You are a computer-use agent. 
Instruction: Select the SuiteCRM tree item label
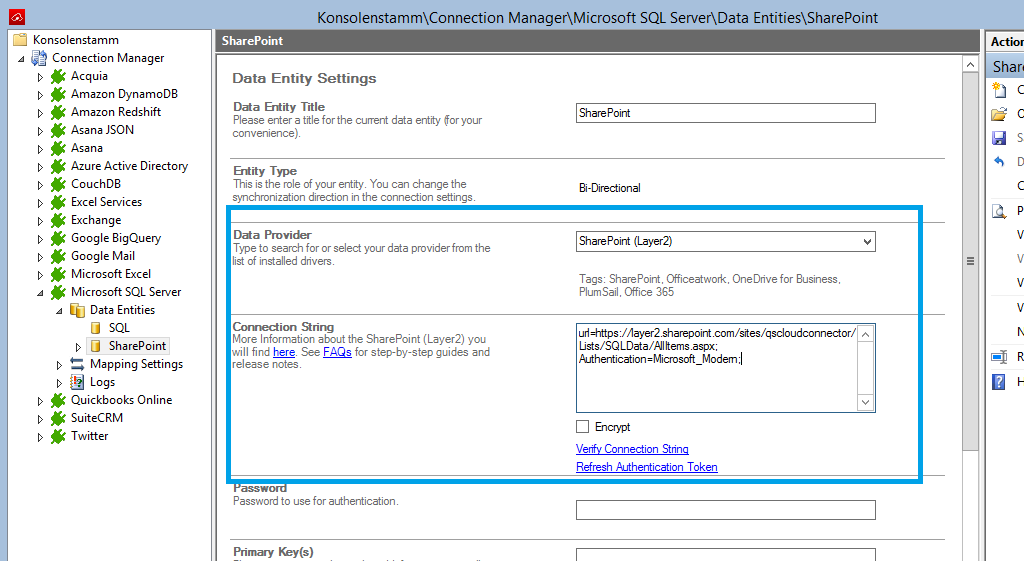click(x=97, y=418)
